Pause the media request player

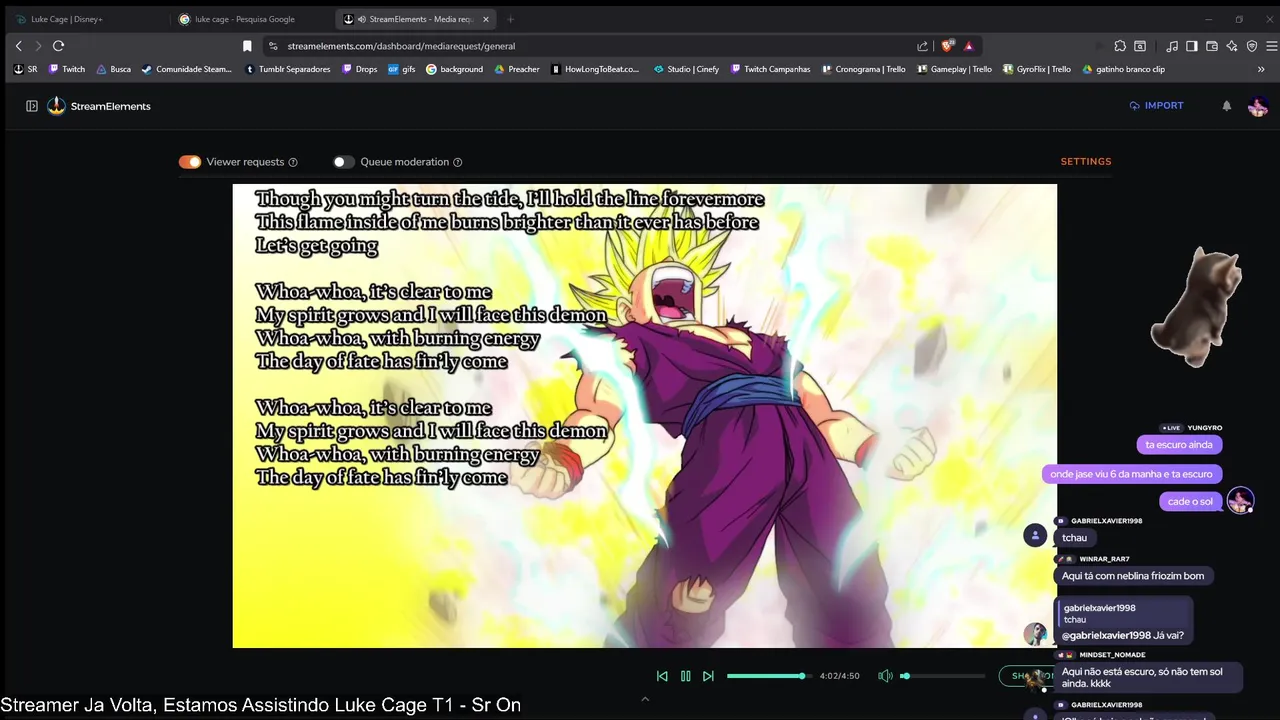pyautogui.click(x=685, y=676)
